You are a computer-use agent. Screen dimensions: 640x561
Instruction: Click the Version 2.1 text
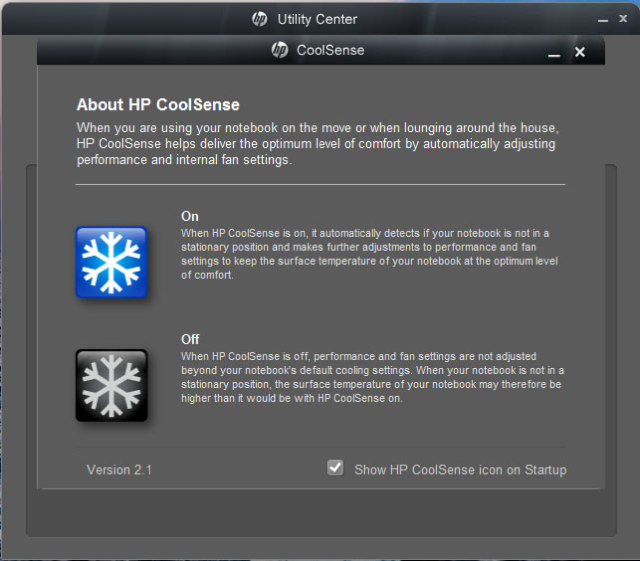pos(119,470)
